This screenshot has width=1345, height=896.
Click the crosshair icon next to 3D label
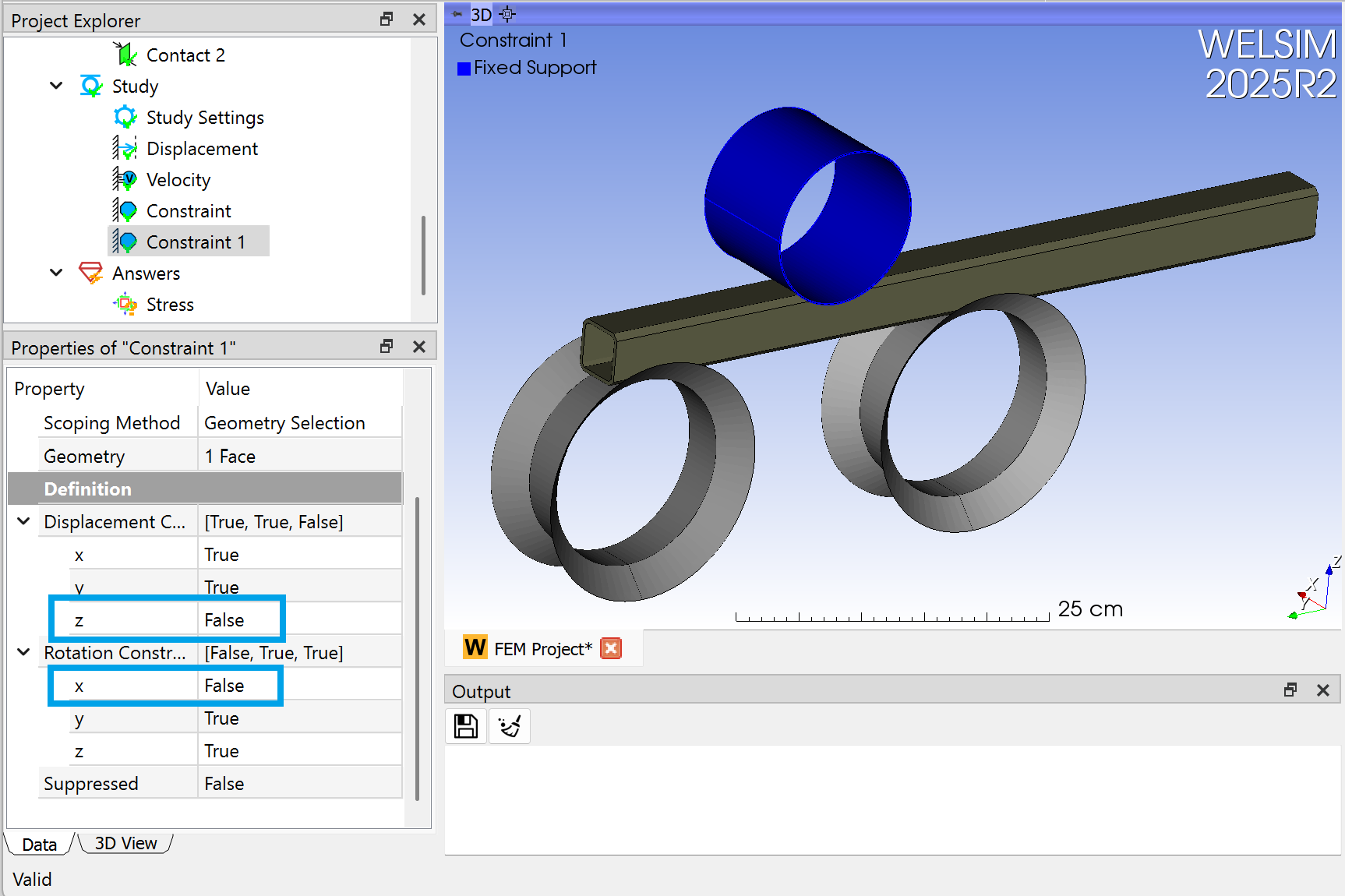point(507,13)
